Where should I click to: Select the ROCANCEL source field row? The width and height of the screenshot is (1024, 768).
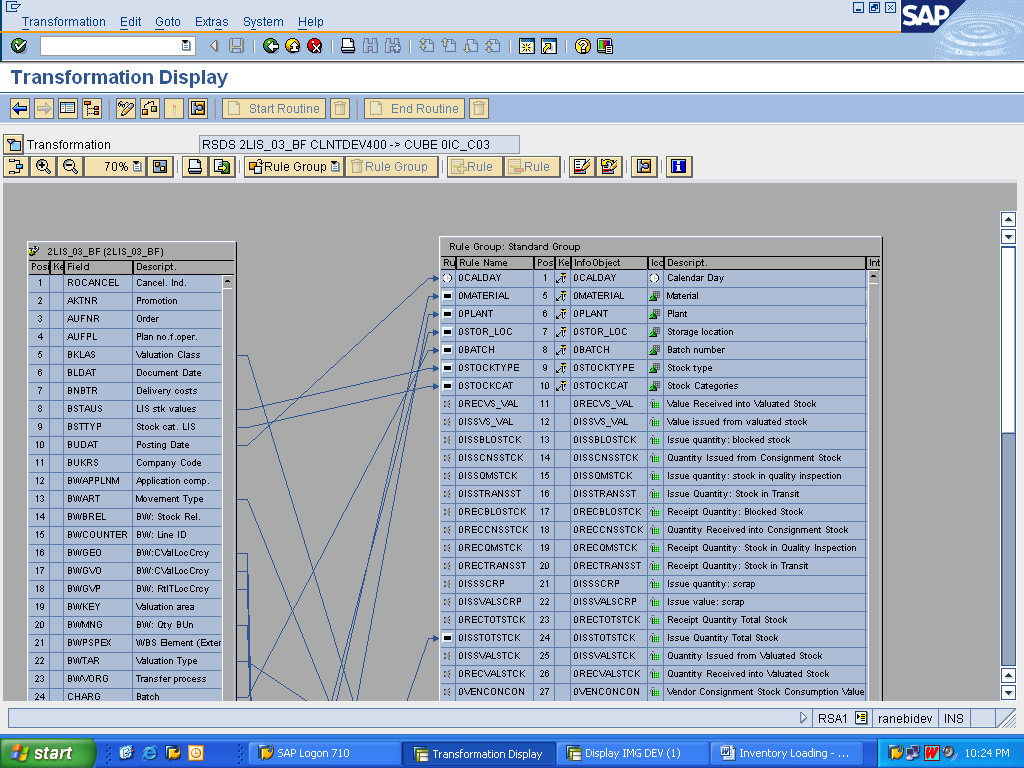click(125, 283)
